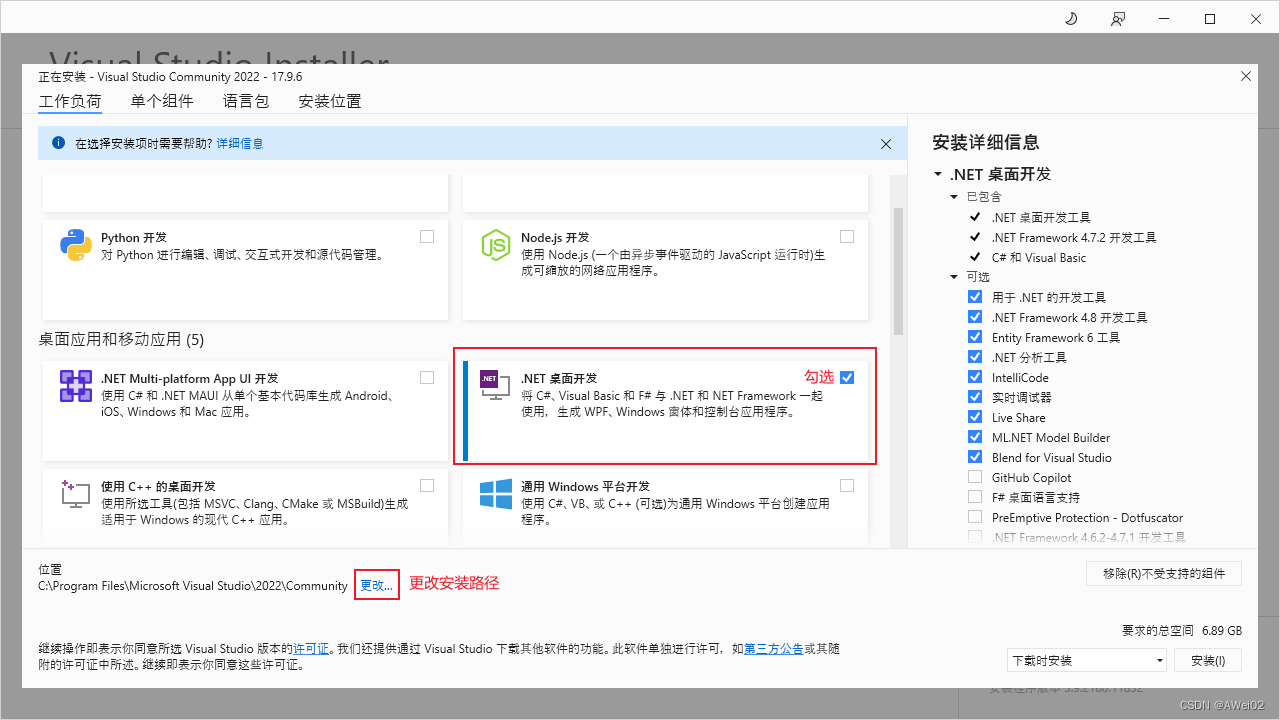Image resolution: width=1280 pixels, height=720 pixels.
Task: Click the Node.js development workload icon
Action: [x=496, y=245]
